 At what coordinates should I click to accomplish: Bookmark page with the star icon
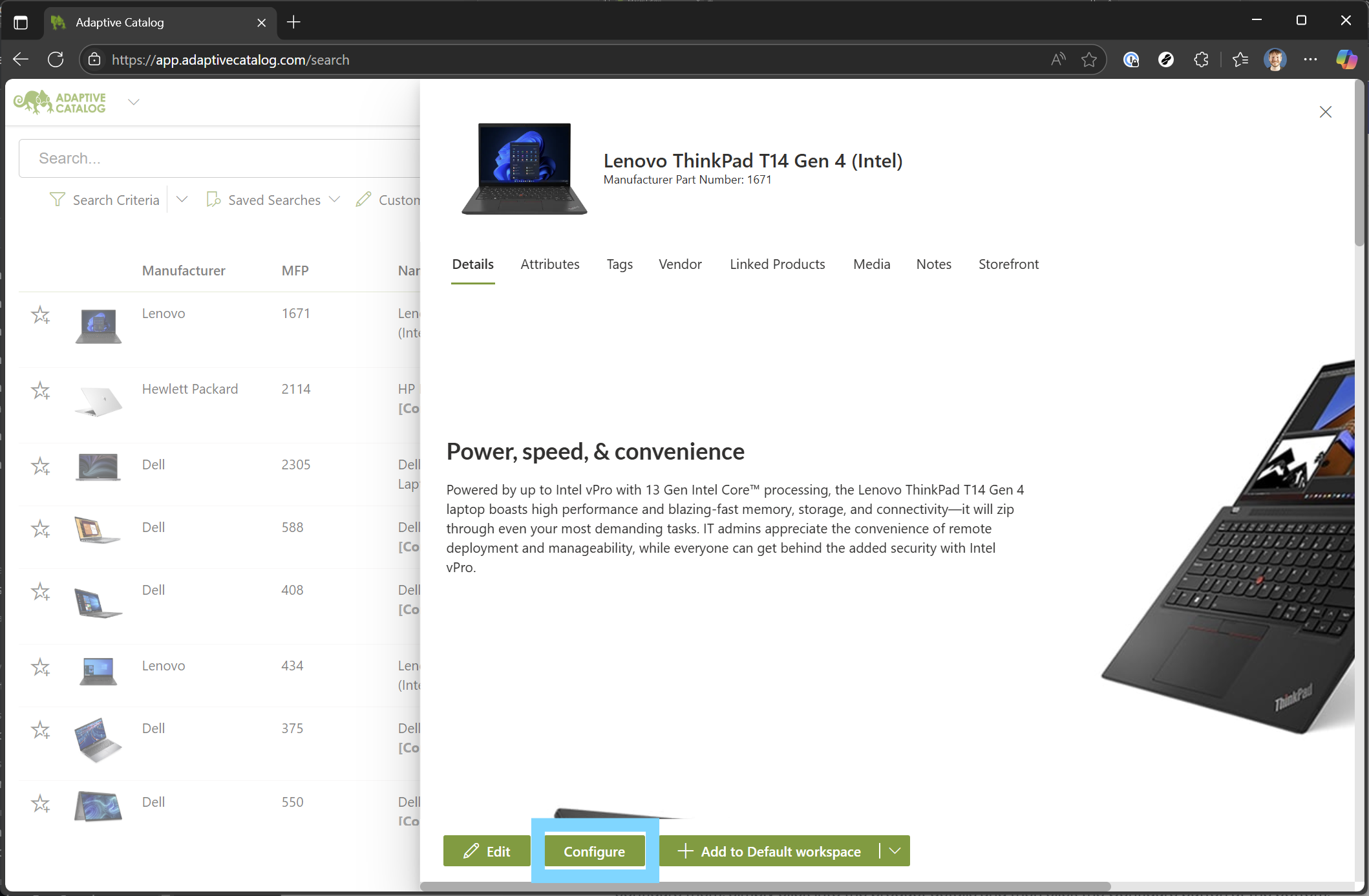point(1089,59)
